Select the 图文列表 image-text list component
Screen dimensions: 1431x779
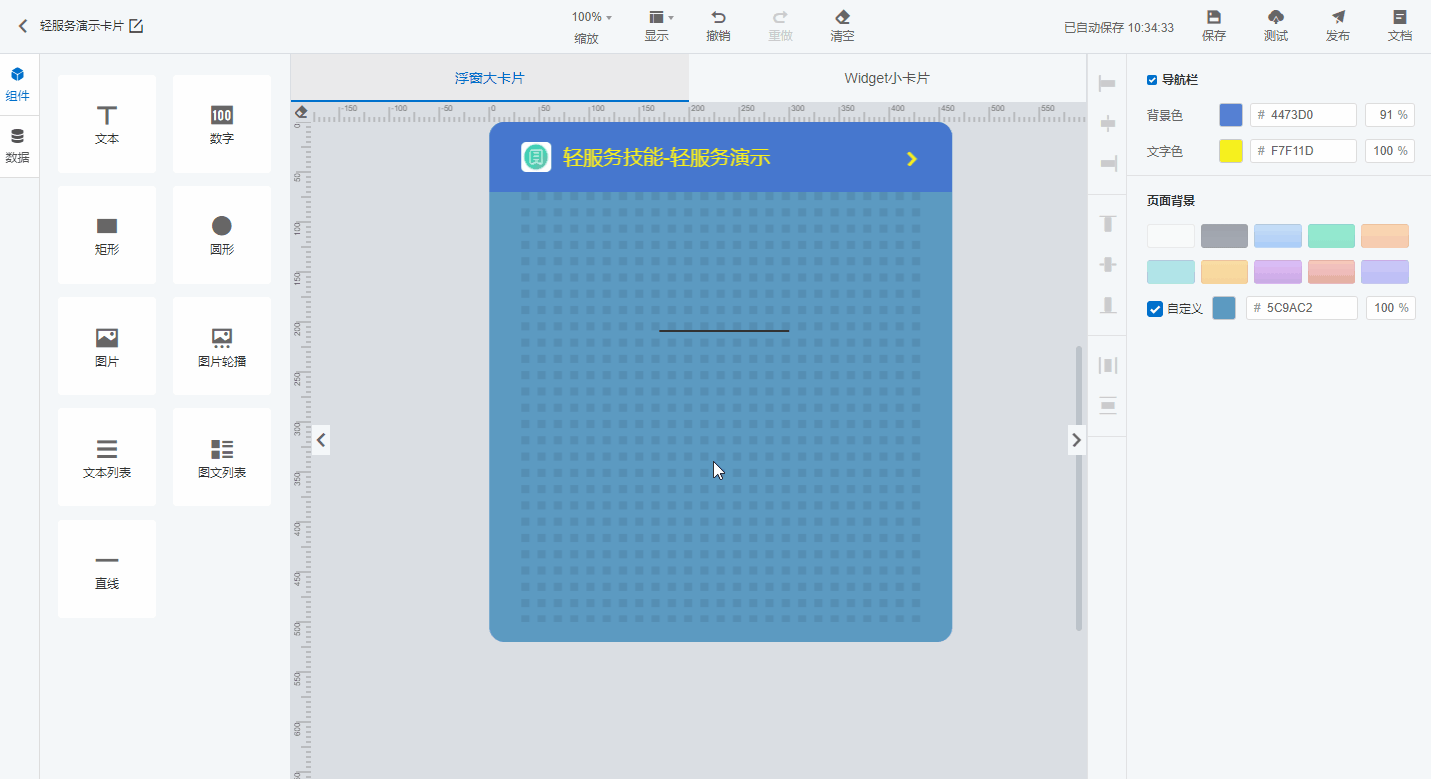222,457
